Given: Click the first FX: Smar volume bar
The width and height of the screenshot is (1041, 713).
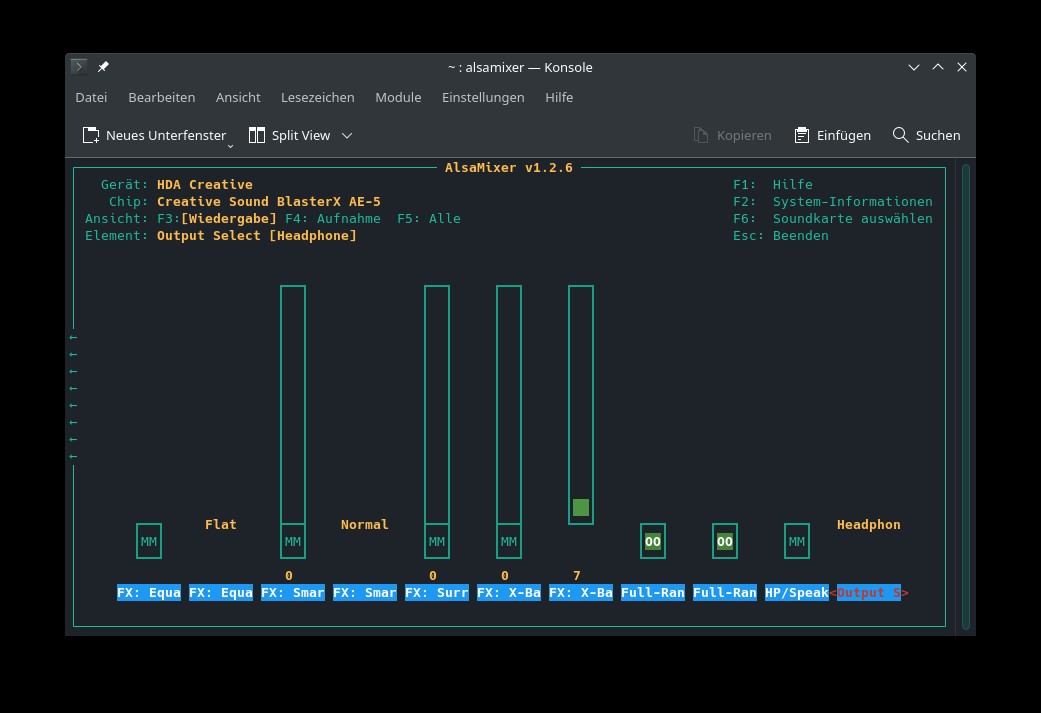Looking at the screenshot, I should [293, 404].
